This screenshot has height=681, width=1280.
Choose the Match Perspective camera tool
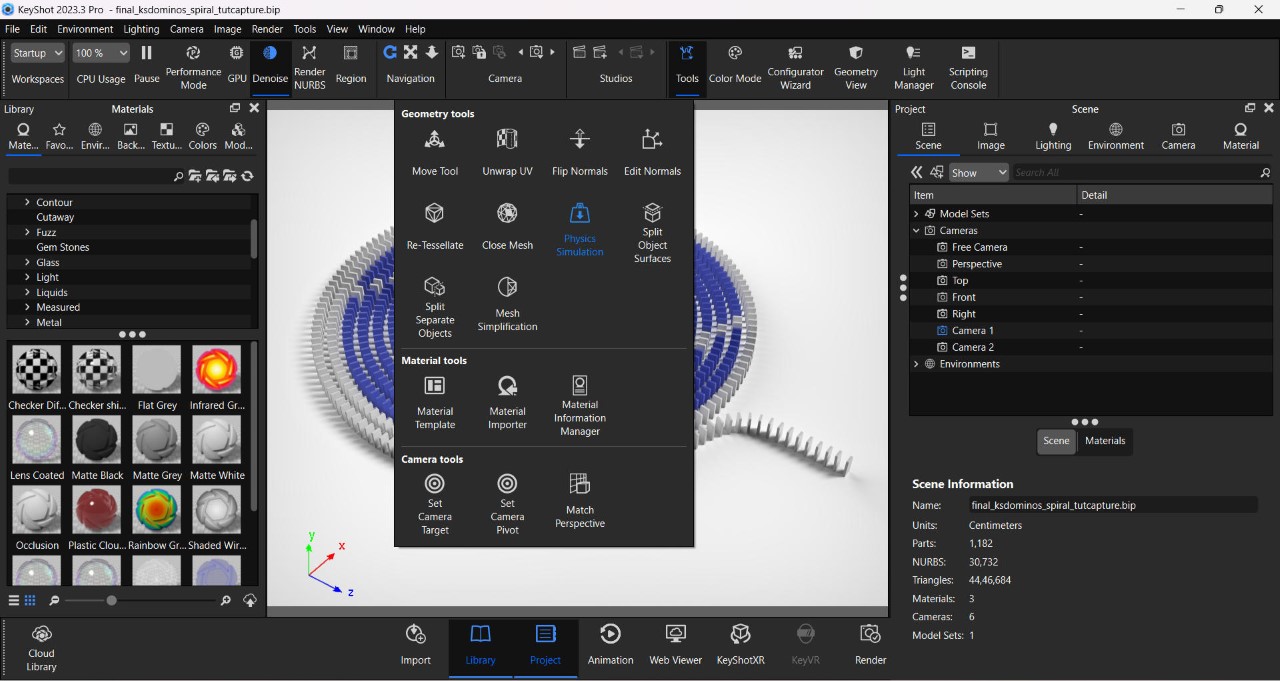click(579, 500)
